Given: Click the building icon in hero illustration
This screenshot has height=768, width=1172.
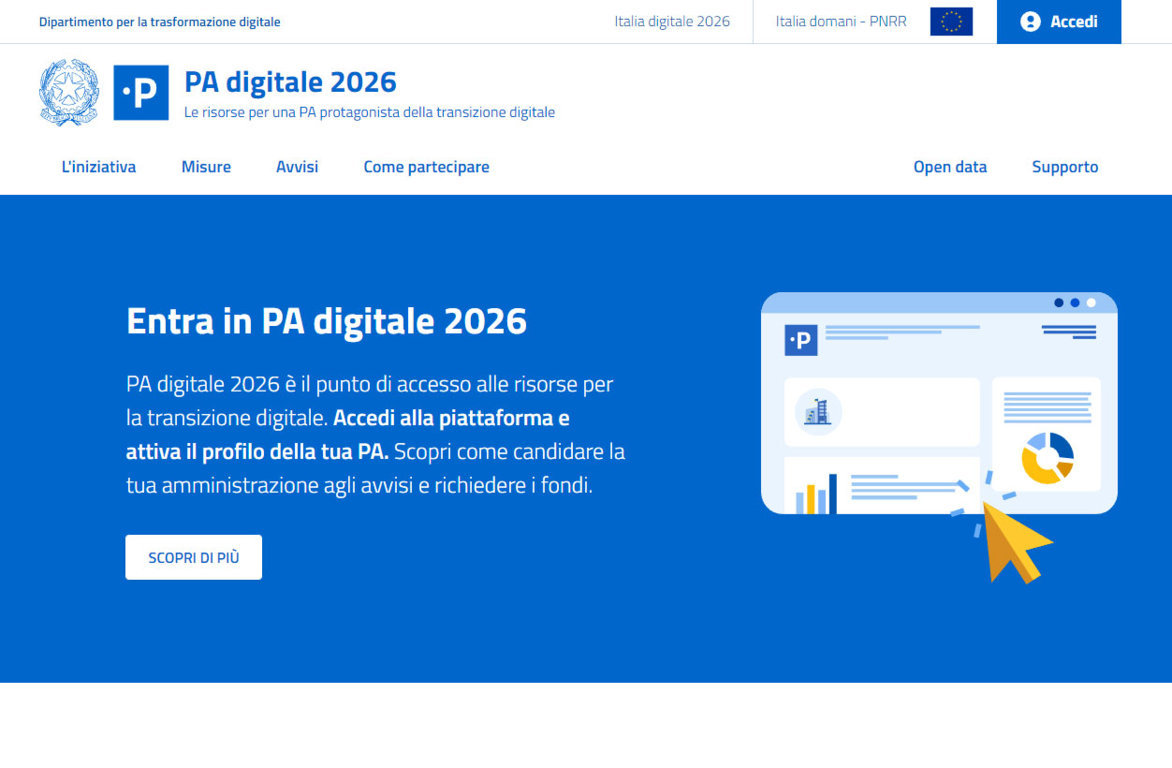Looking at the screenshot, I should [818, 411].
